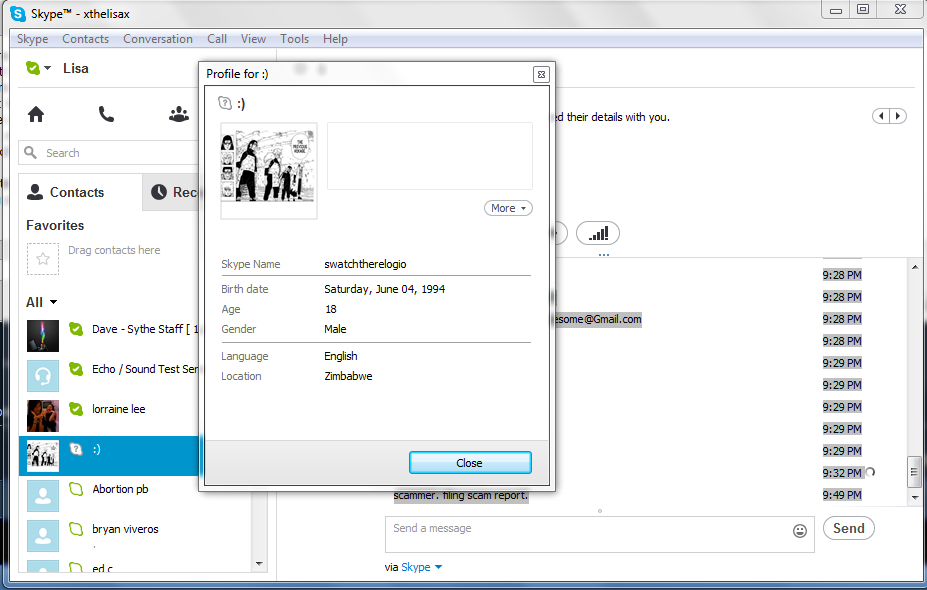Switch to the Recent tab

(x=172, y=192)
